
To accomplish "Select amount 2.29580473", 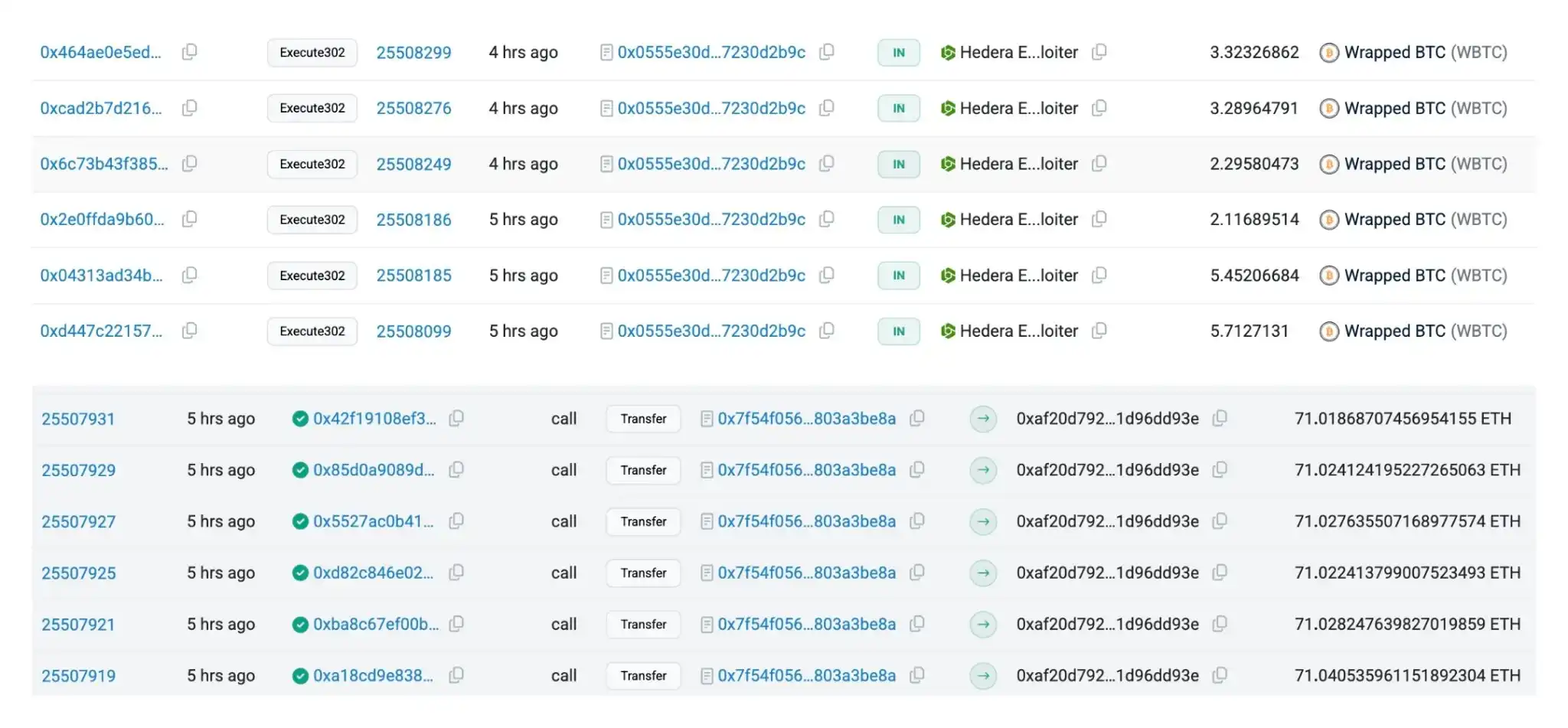I will point(1254,164).
